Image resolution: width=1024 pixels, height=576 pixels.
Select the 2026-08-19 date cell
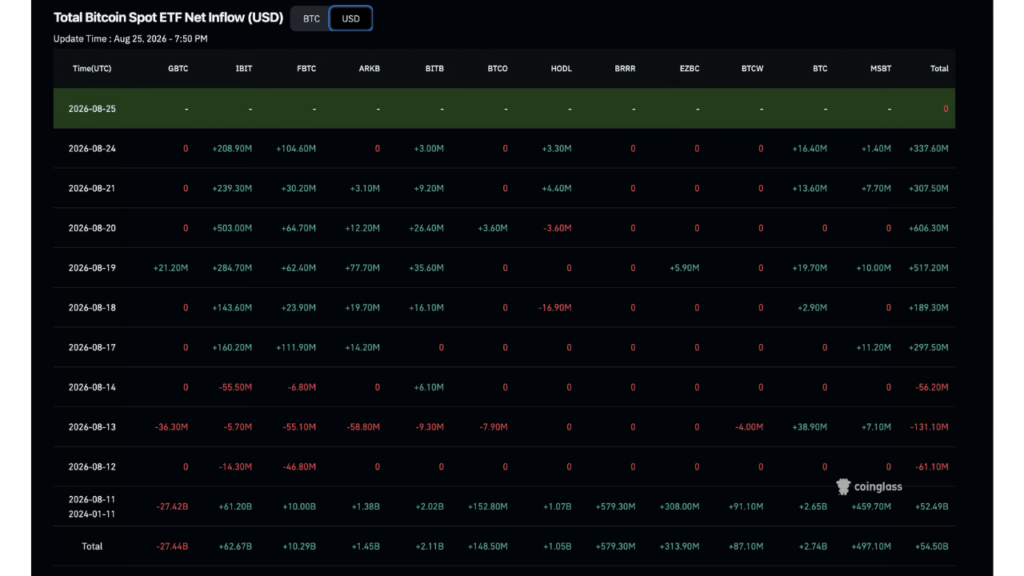click(x=92, y=268)
